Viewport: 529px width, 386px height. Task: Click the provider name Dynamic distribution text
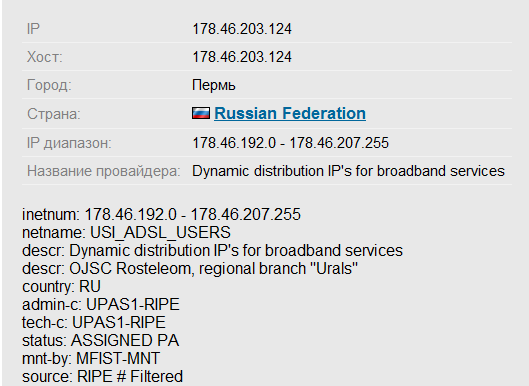348,171
